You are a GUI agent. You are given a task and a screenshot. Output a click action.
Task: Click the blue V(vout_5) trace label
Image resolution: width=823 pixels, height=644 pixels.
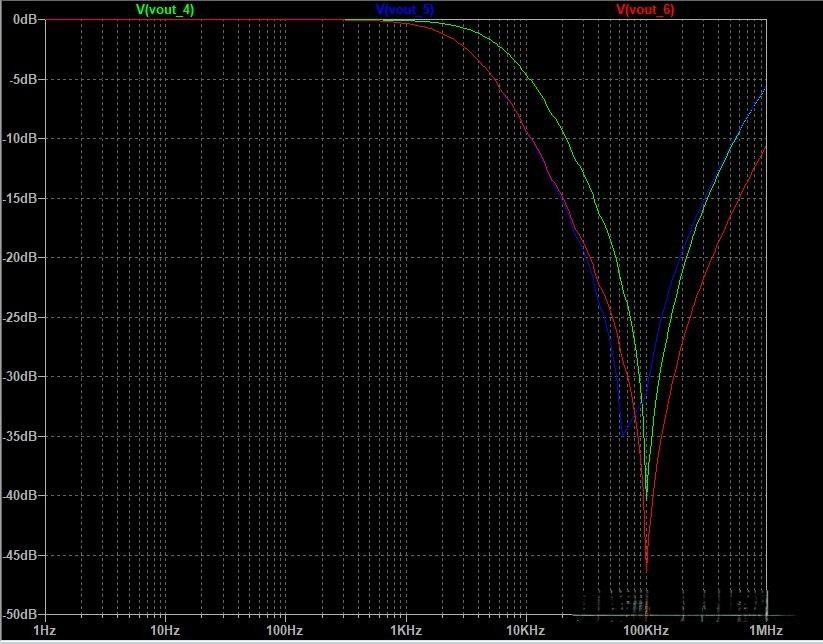coord(405,9)
